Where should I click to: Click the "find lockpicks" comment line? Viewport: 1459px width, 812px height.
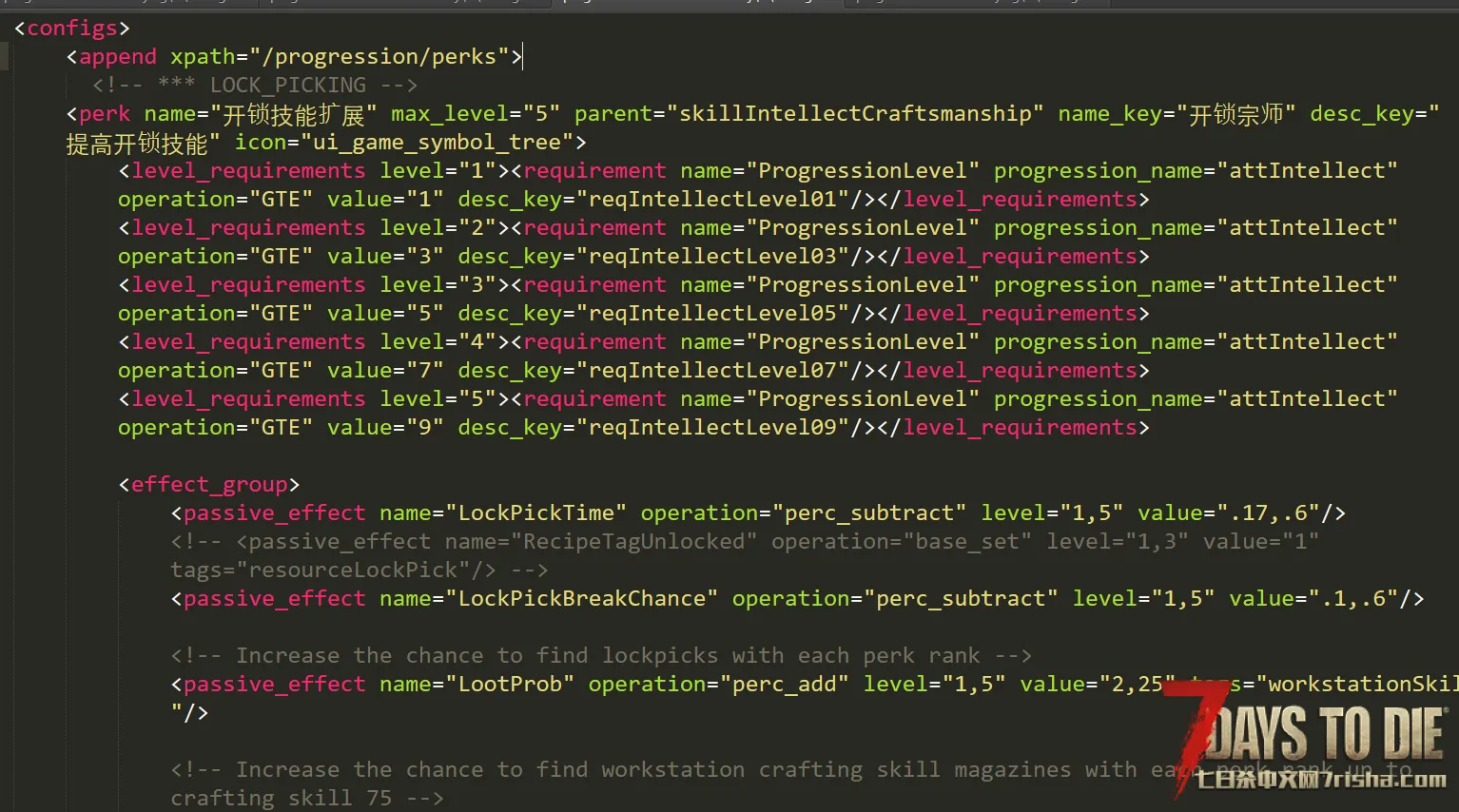tap(601, 656)
